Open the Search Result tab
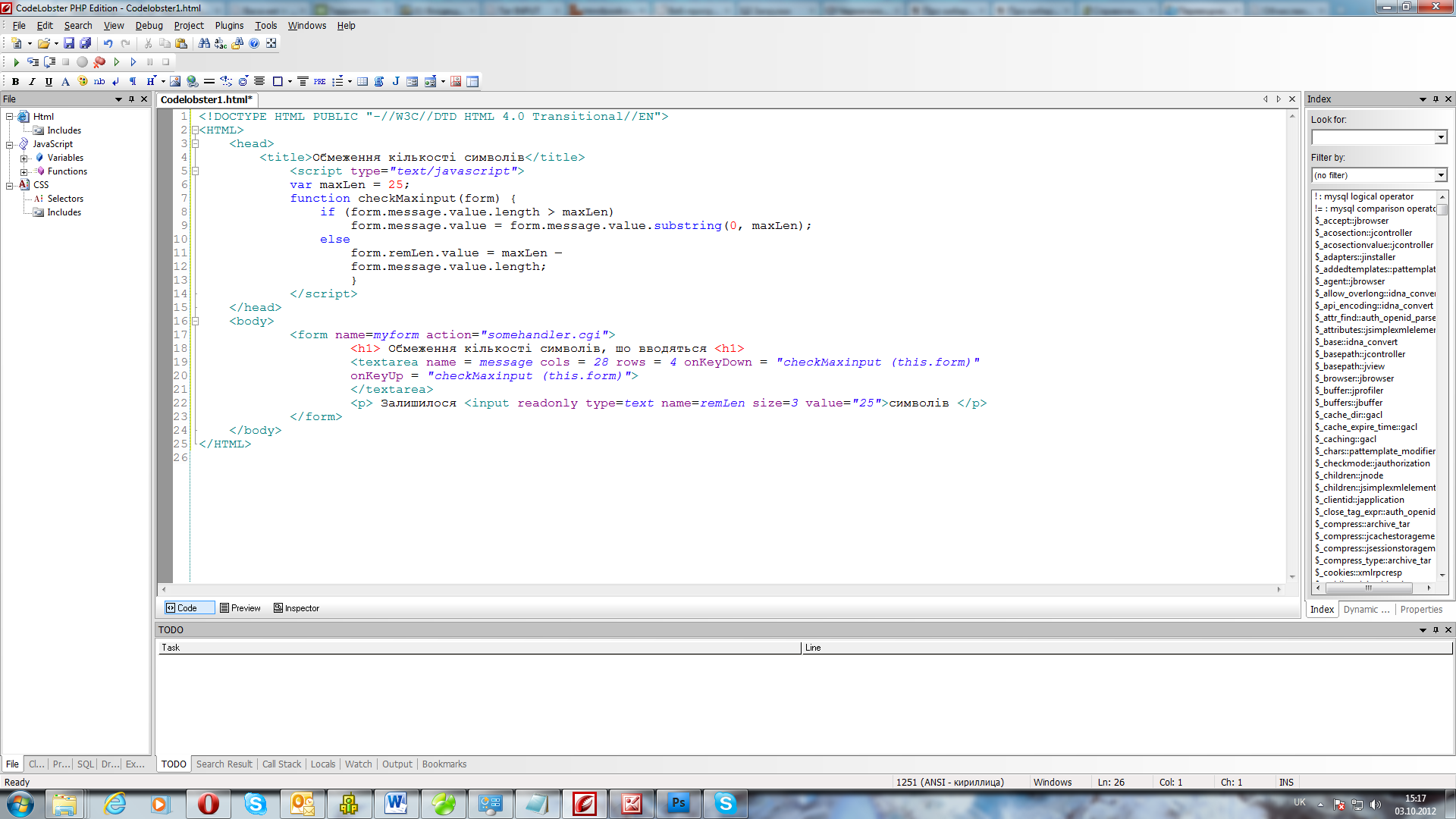 click(x=224, y=764)
